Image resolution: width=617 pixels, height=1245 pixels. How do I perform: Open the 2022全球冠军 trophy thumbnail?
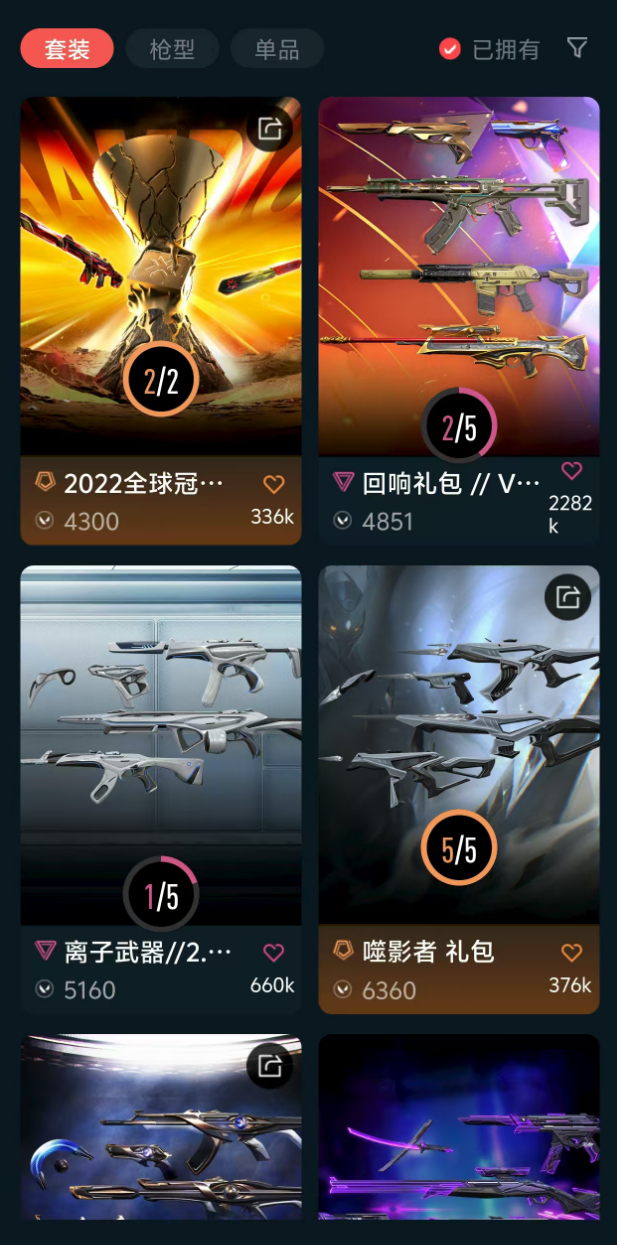161,276
